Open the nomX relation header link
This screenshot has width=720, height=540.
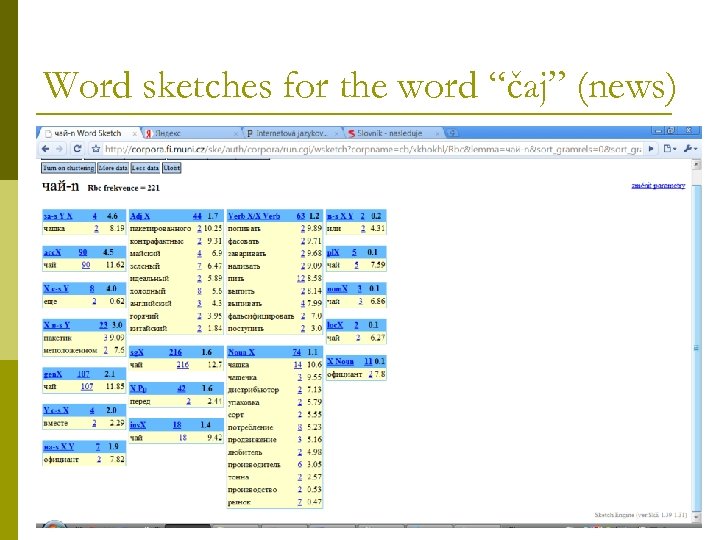tap(337, 288)
